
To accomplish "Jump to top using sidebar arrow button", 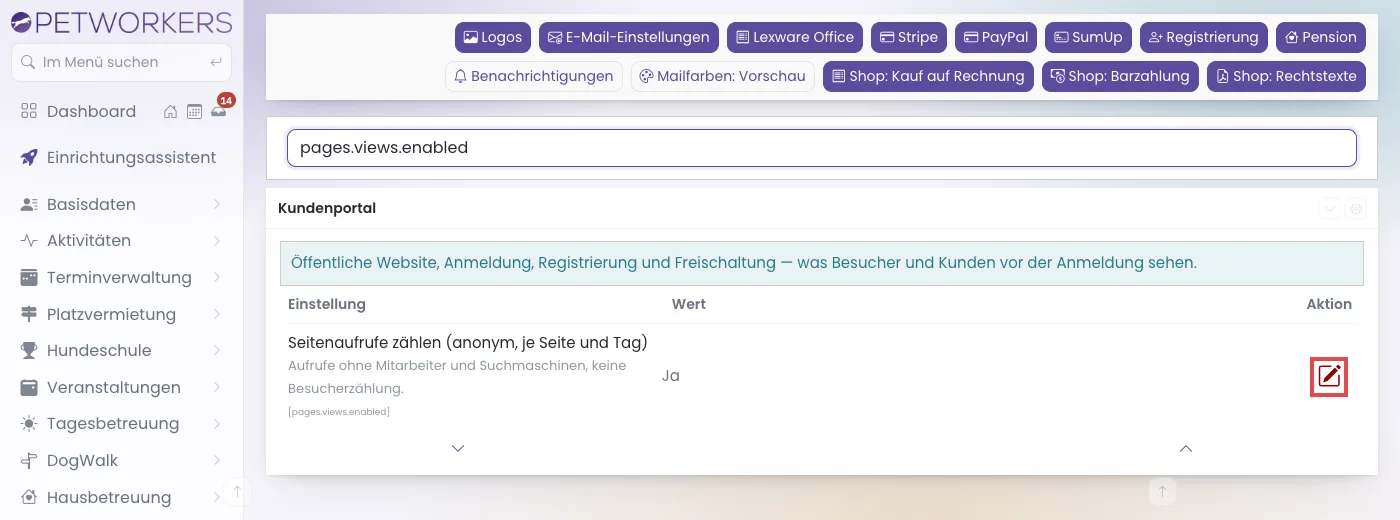I will coord(237,491).
